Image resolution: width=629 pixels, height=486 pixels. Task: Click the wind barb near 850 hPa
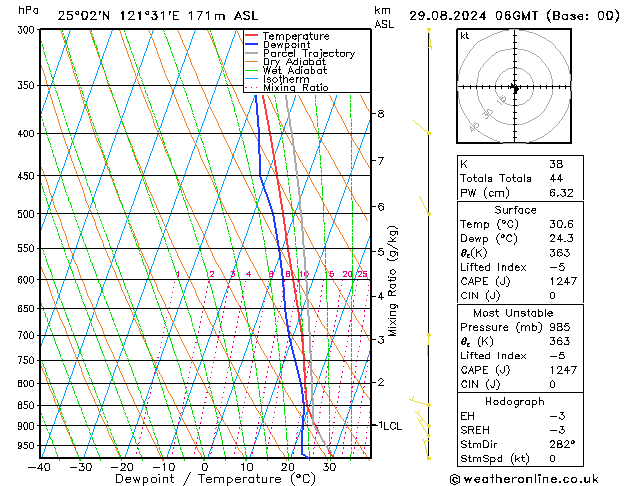(420, 402)
